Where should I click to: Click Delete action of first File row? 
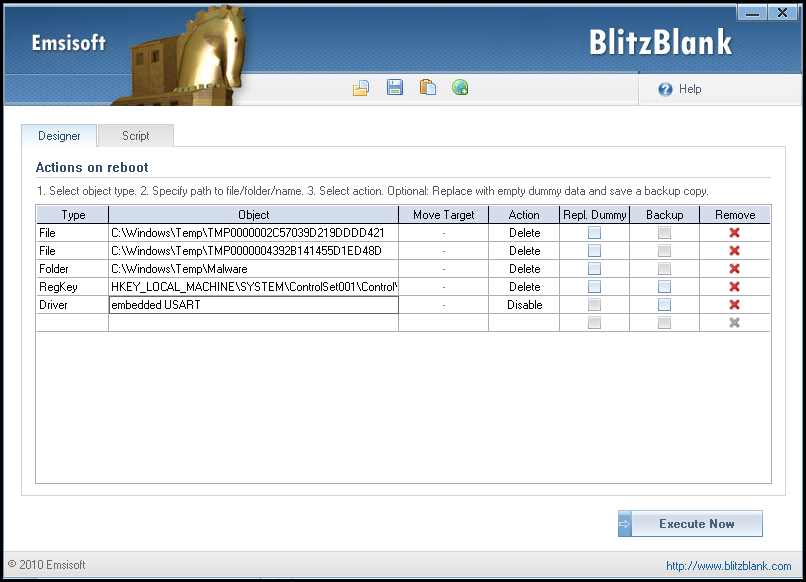(x=524, y=232)
